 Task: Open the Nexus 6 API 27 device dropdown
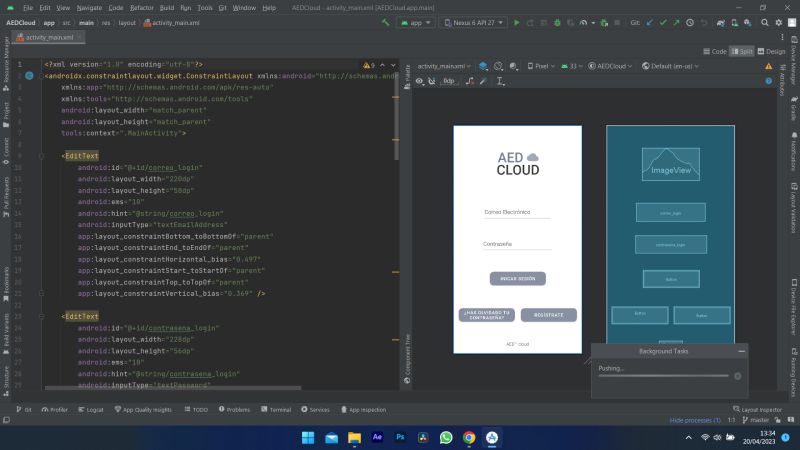pos(473,23)
